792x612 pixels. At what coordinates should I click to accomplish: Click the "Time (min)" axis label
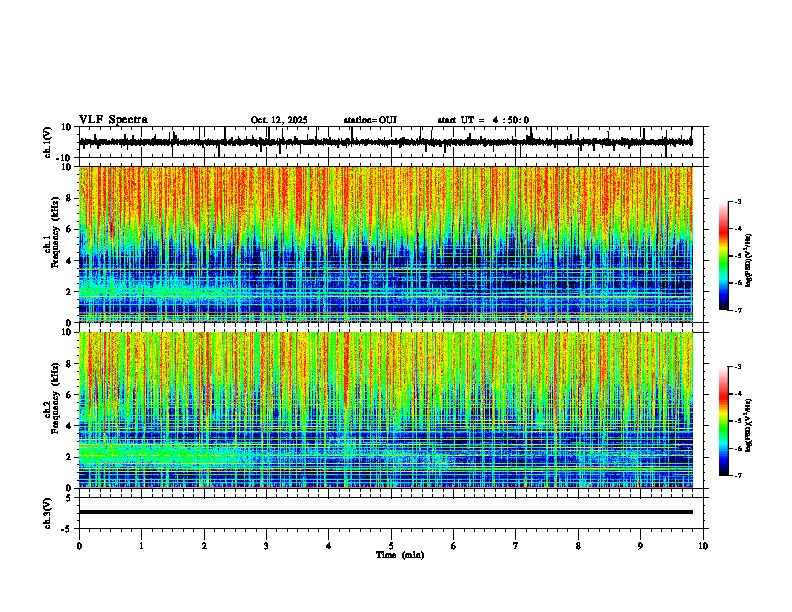click(x=400, y=555)
